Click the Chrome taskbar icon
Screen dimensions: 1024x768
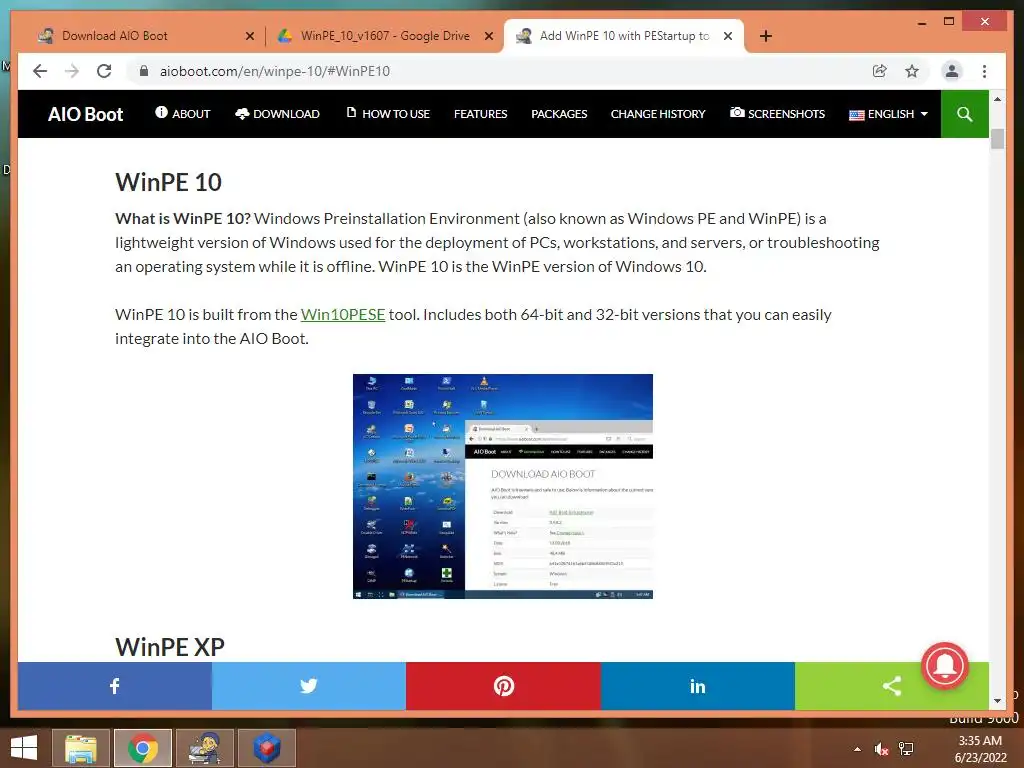[143, 748]
